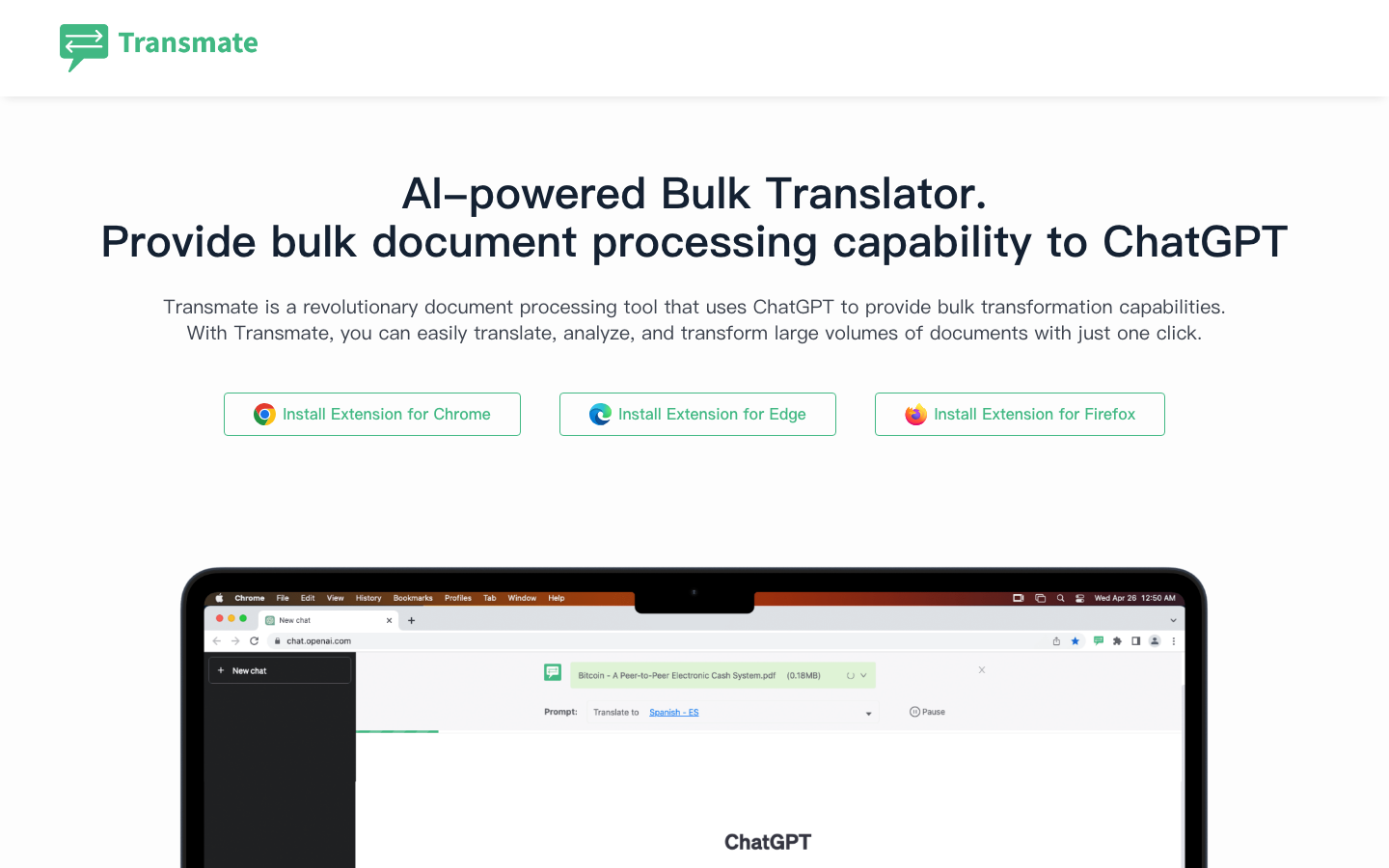Open the File menu in demo menu bar
1389x868 pixels.
click(283, 598)
